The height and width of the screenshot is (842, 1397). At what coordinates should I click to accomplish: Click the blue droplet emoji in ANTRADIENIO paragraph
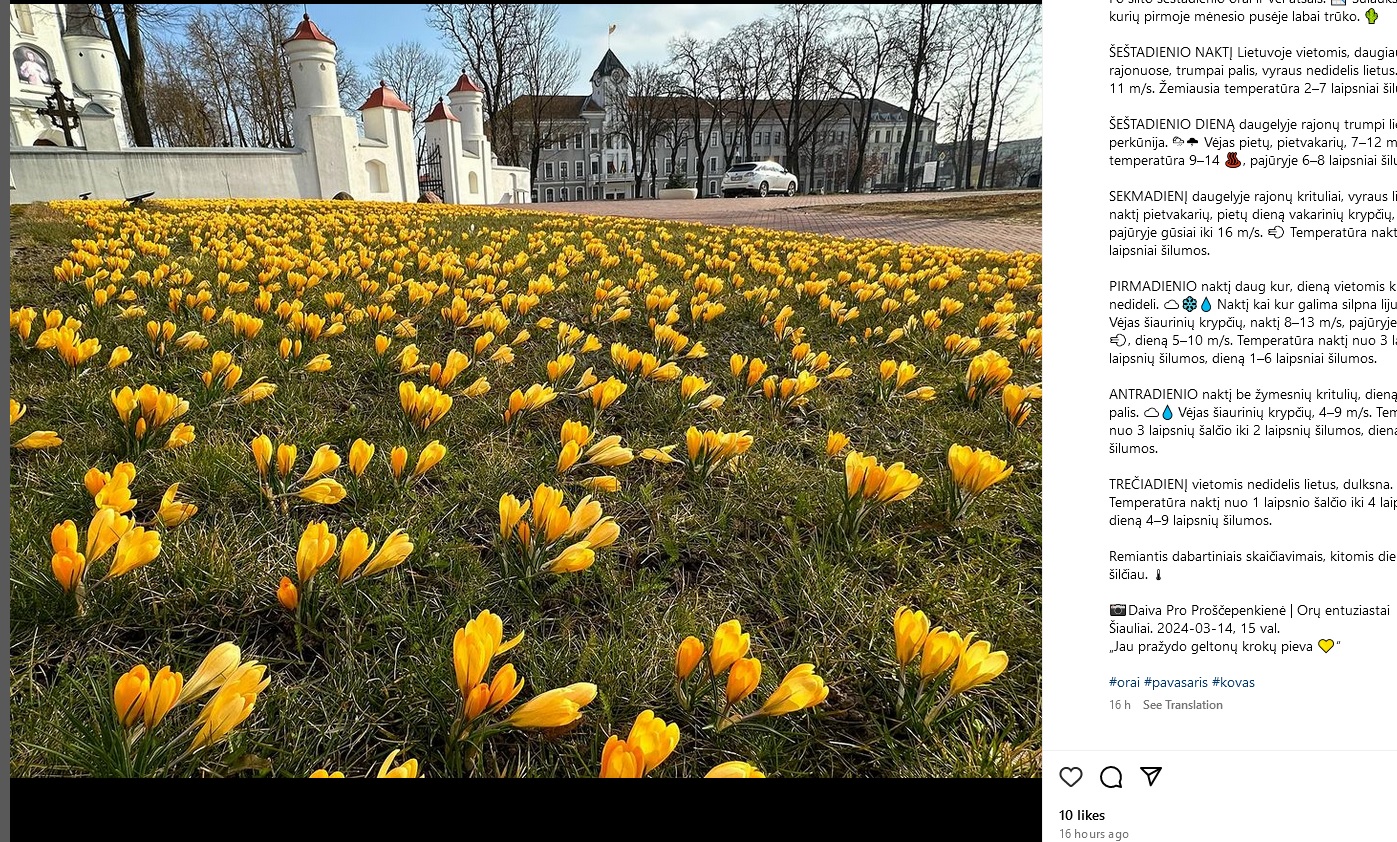click(1167, 412)
